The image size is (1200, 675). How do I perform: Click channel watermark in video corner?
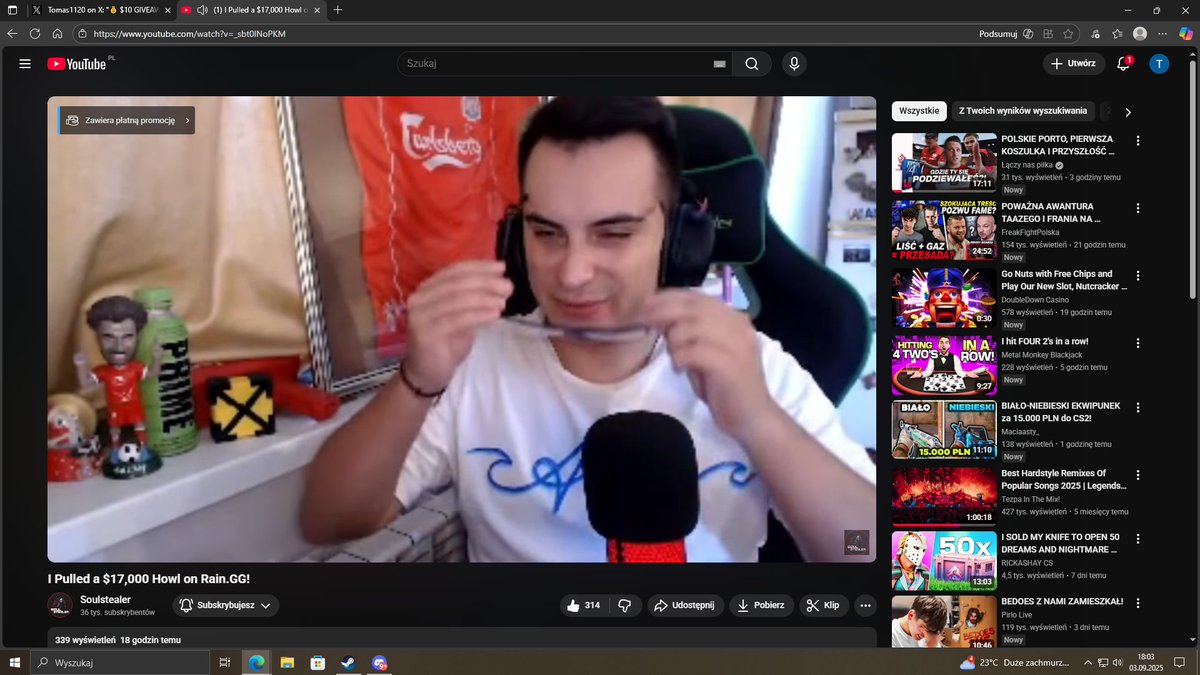coord(856,542)
